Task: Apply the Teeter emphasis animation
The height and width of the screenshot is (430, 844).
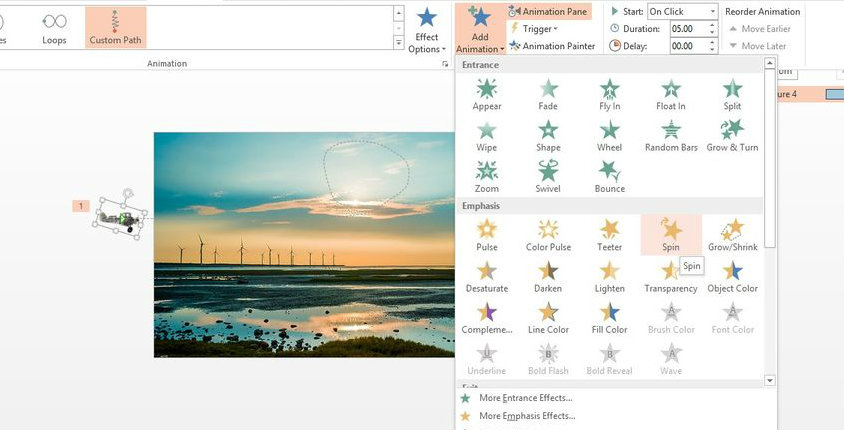Action: [609, 235]
